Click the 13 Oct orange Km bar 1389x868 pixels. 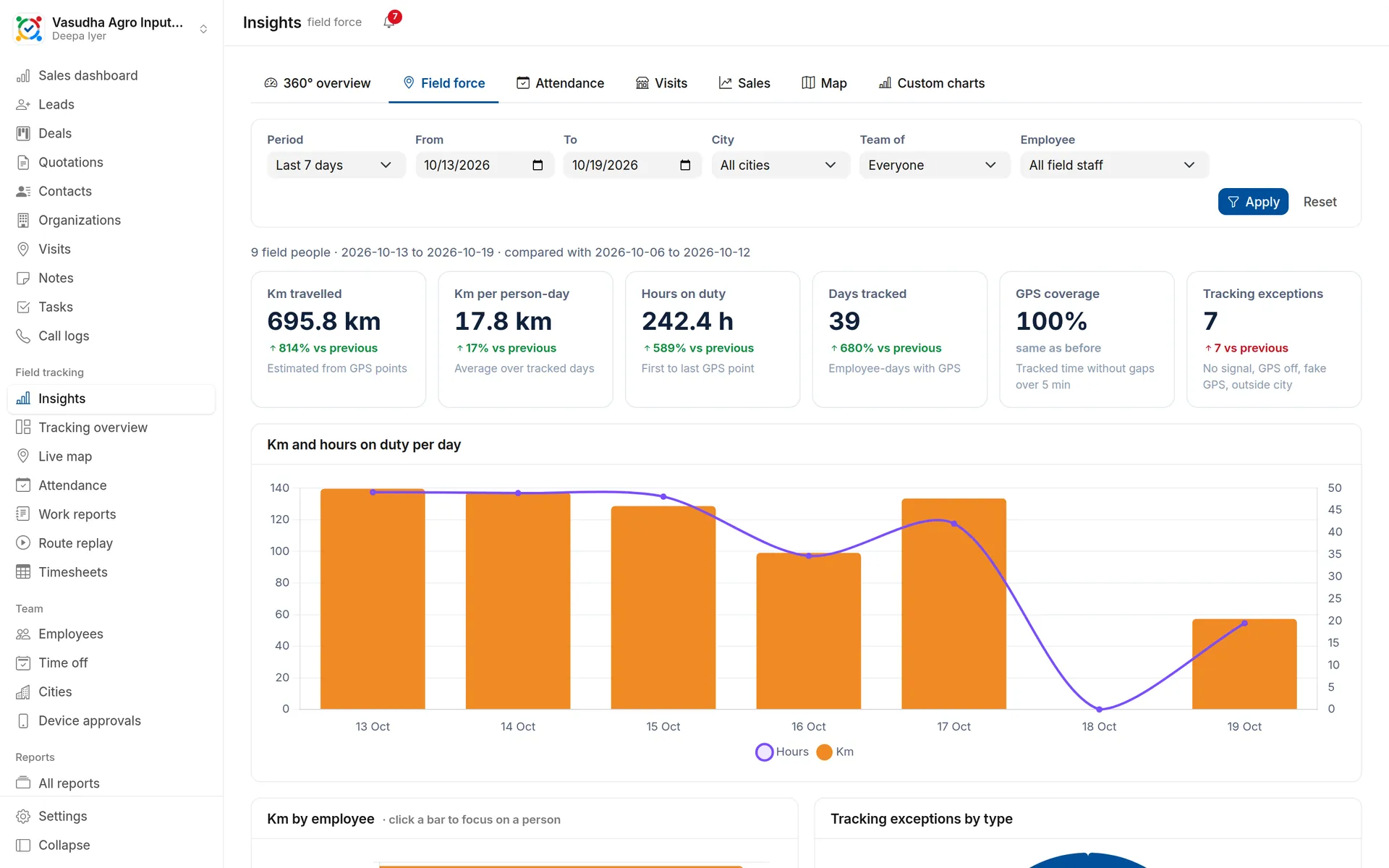(x=373, y=599)
